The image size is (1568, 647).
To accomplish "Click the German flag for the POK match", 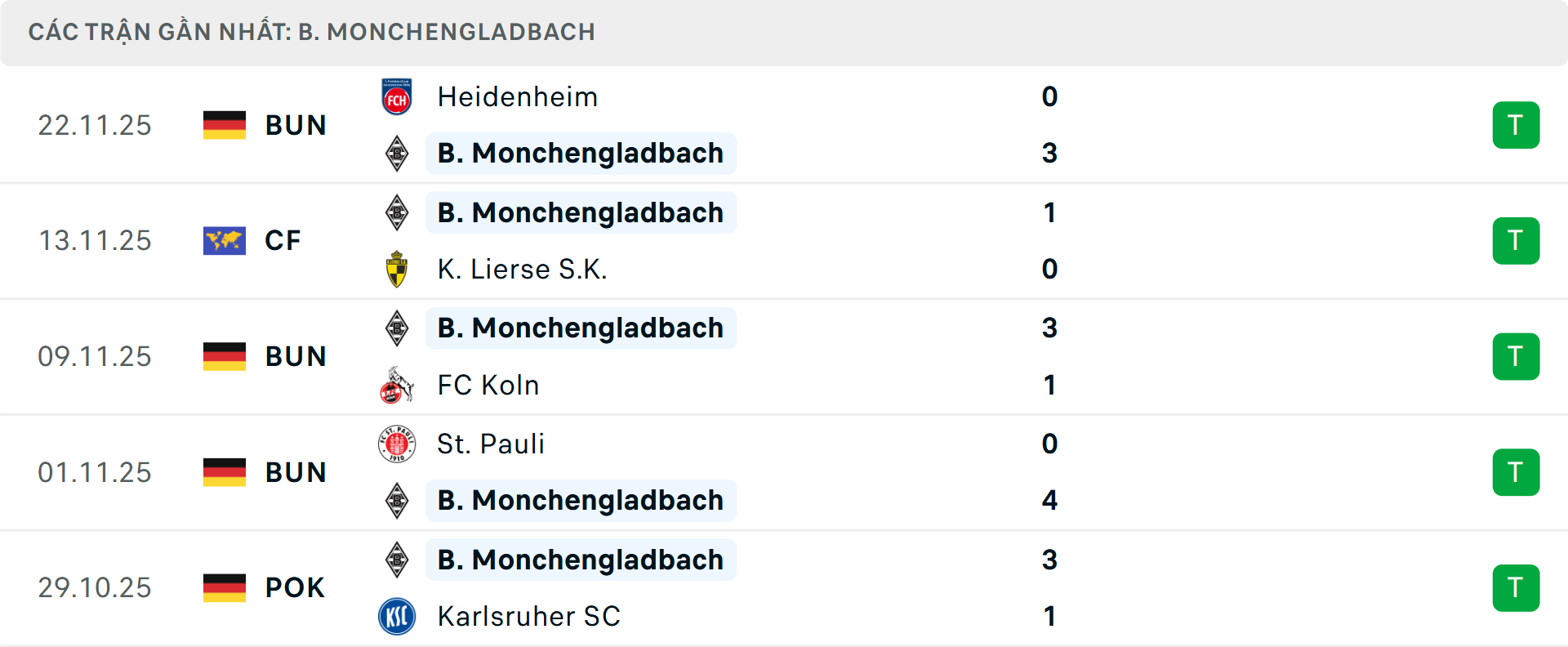I will tap(225, 587).
